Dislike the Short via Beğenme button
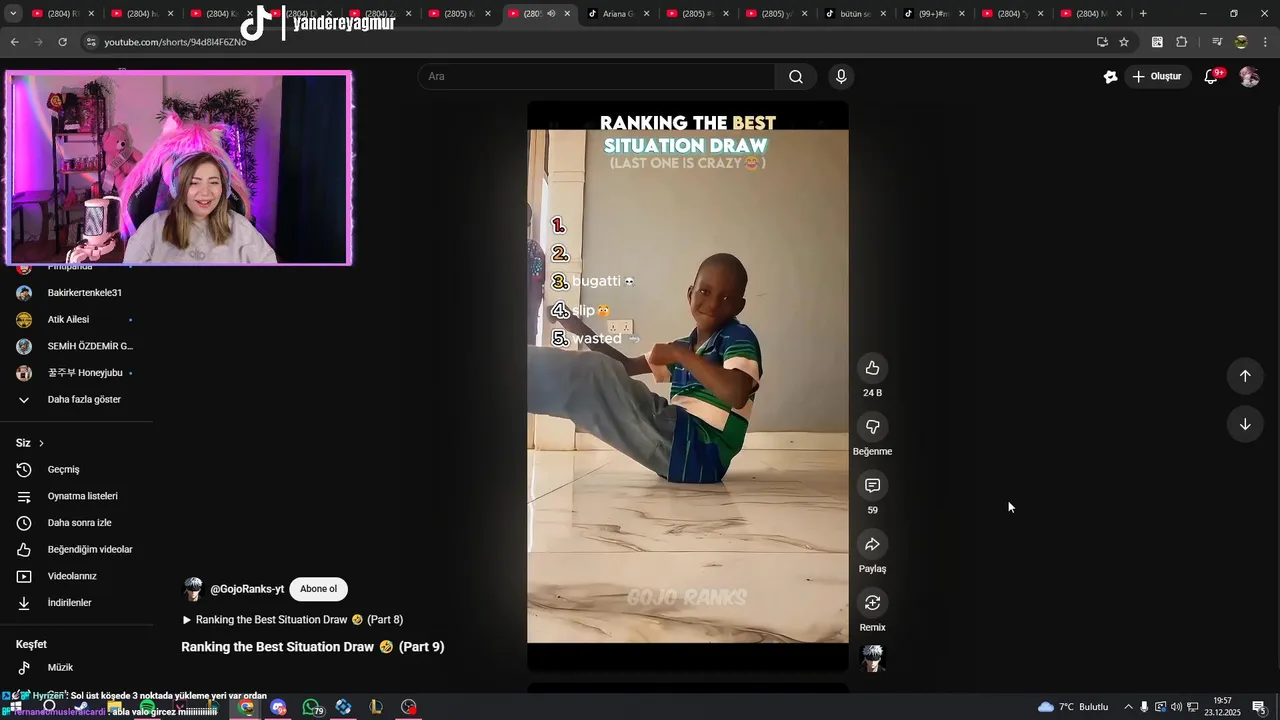Image resolution: width=1280 pixels, height=720 pixels. (872, 427)
